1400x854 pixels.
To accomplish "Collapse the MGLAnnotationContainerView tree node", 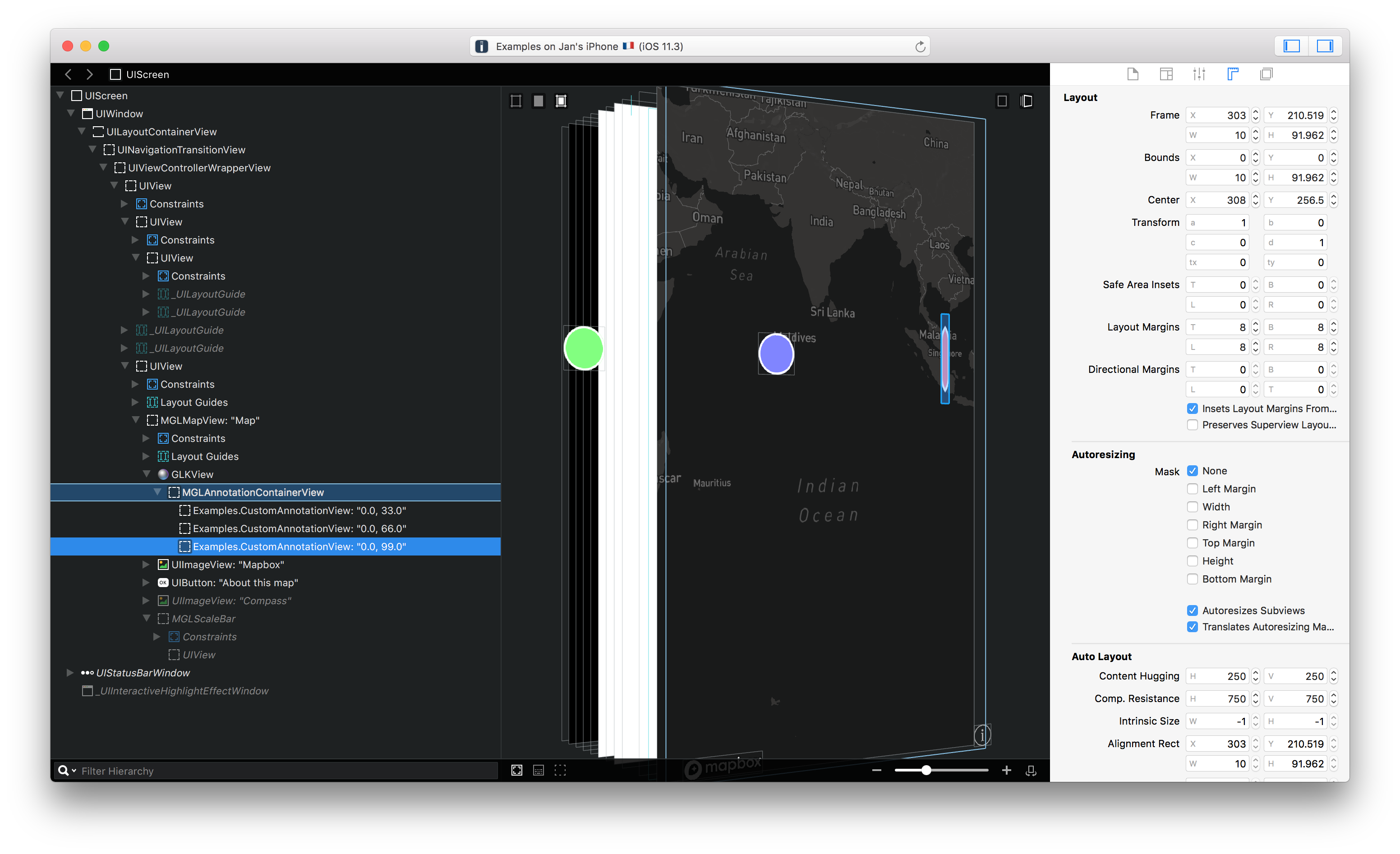I will point(157,492).
